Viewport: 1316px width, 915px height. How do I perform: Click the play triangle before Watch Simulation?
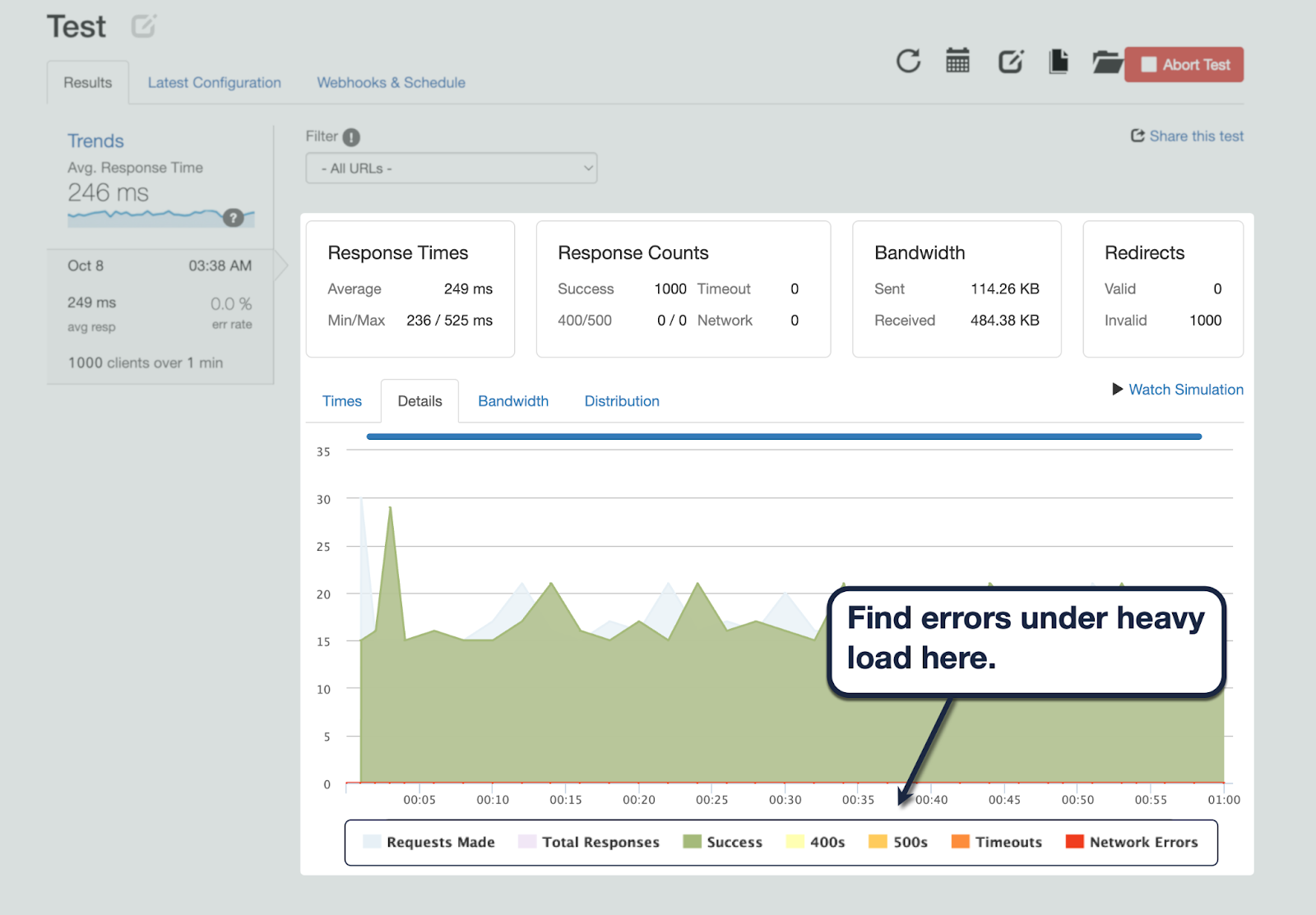pos(1117,389)
